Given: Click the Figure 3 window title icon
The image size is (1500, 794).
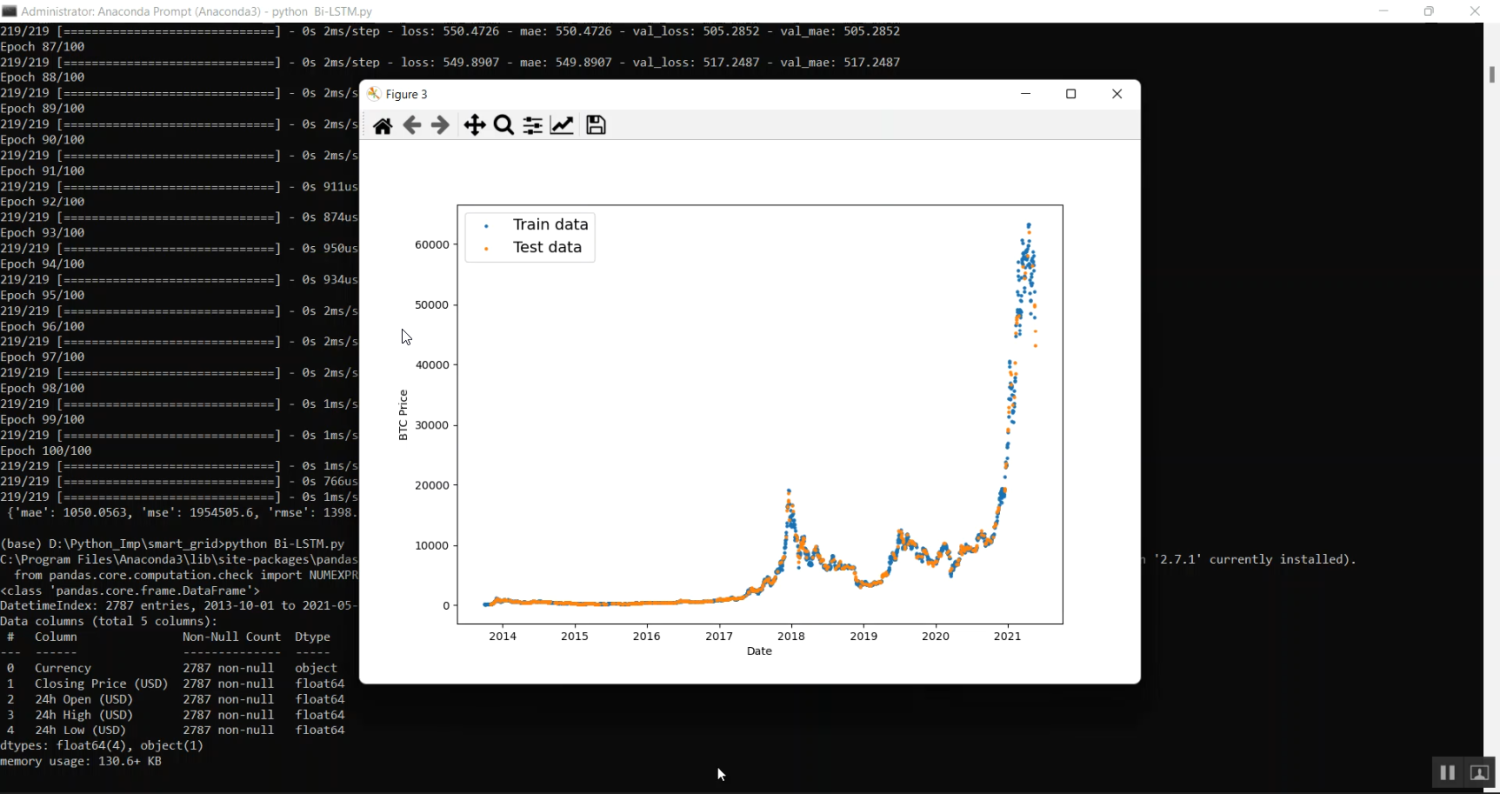Looking at the screenshot, I should (374, 94).
